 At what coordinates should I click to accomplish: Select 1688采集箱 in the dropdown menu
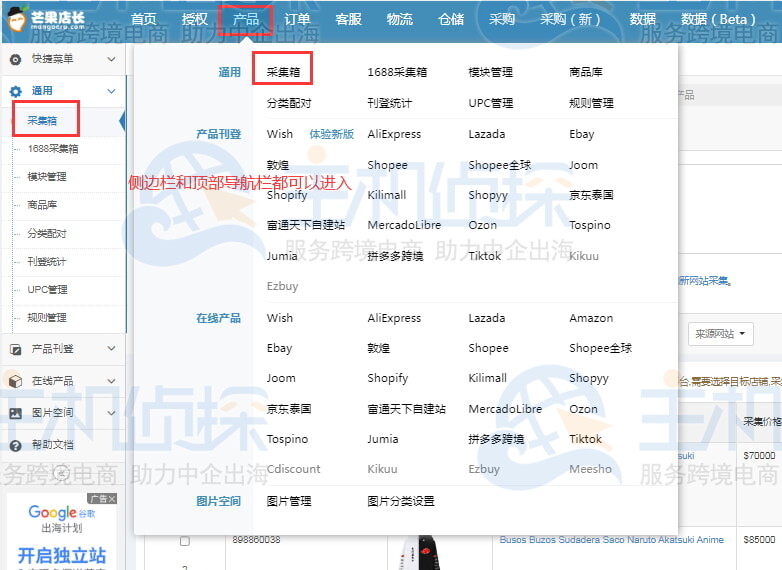pos(397,72)
